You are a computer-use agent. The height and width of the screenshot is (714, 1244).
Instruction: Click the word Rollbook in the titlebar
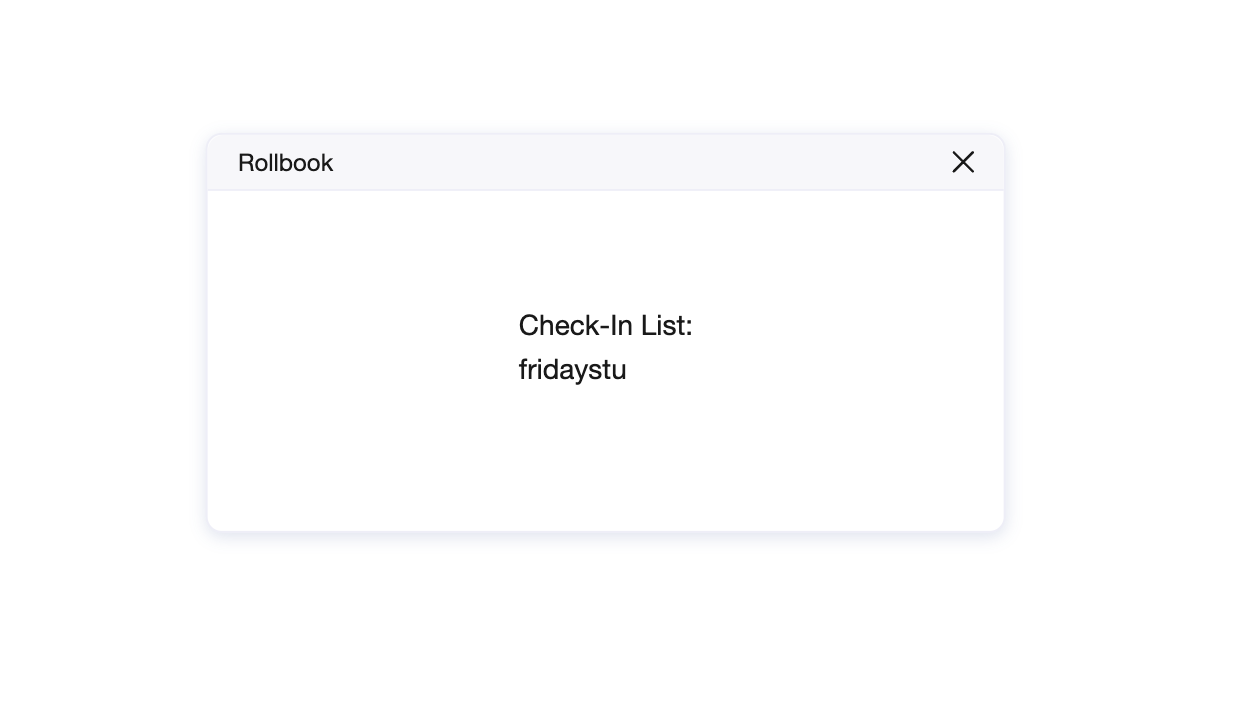point(285,163)
